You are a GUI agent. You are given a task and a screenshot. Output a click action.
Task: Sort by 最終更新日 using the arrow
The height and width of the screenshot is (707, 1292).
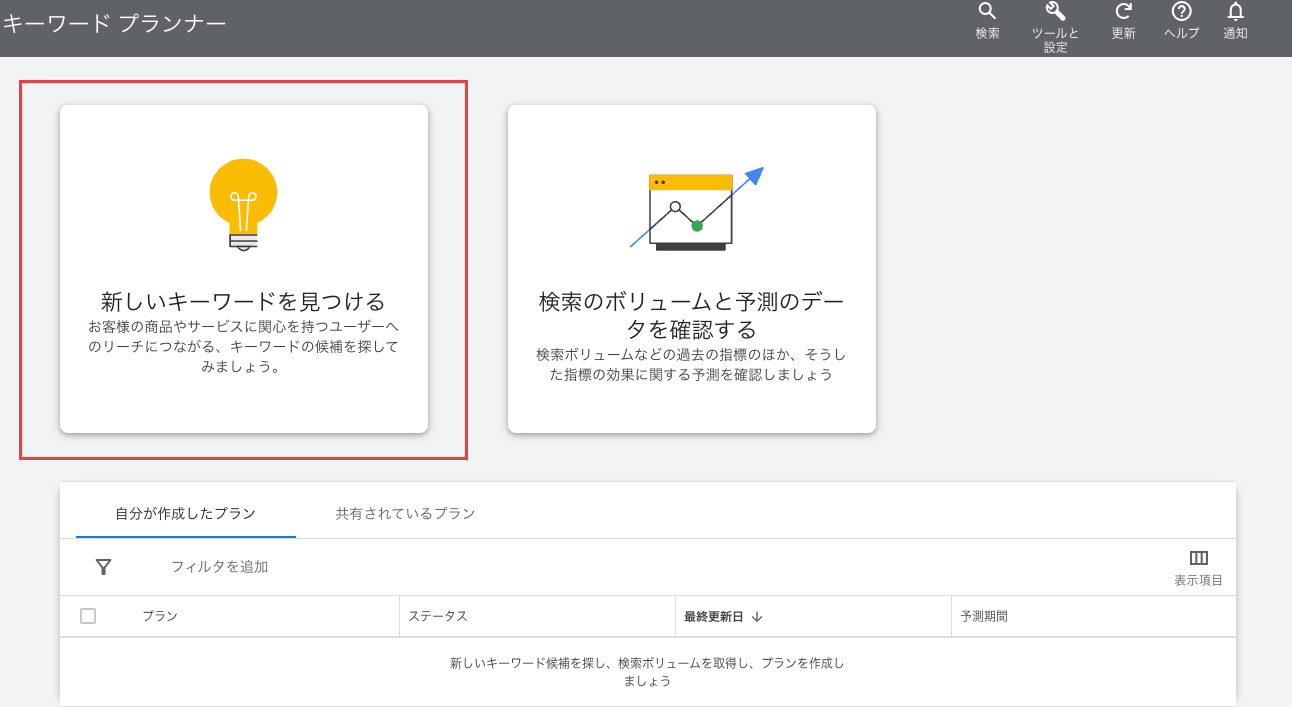[x=757, y=617]
